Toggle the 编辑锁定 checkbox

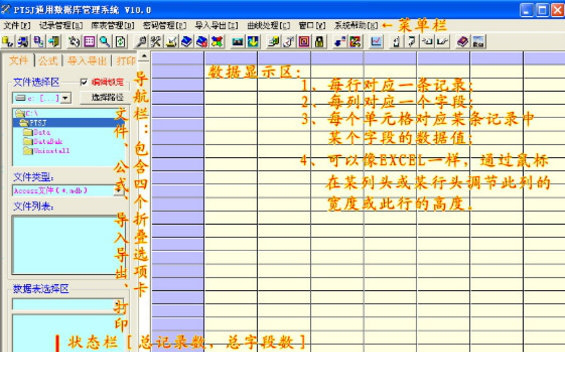(x=84, y=82)
